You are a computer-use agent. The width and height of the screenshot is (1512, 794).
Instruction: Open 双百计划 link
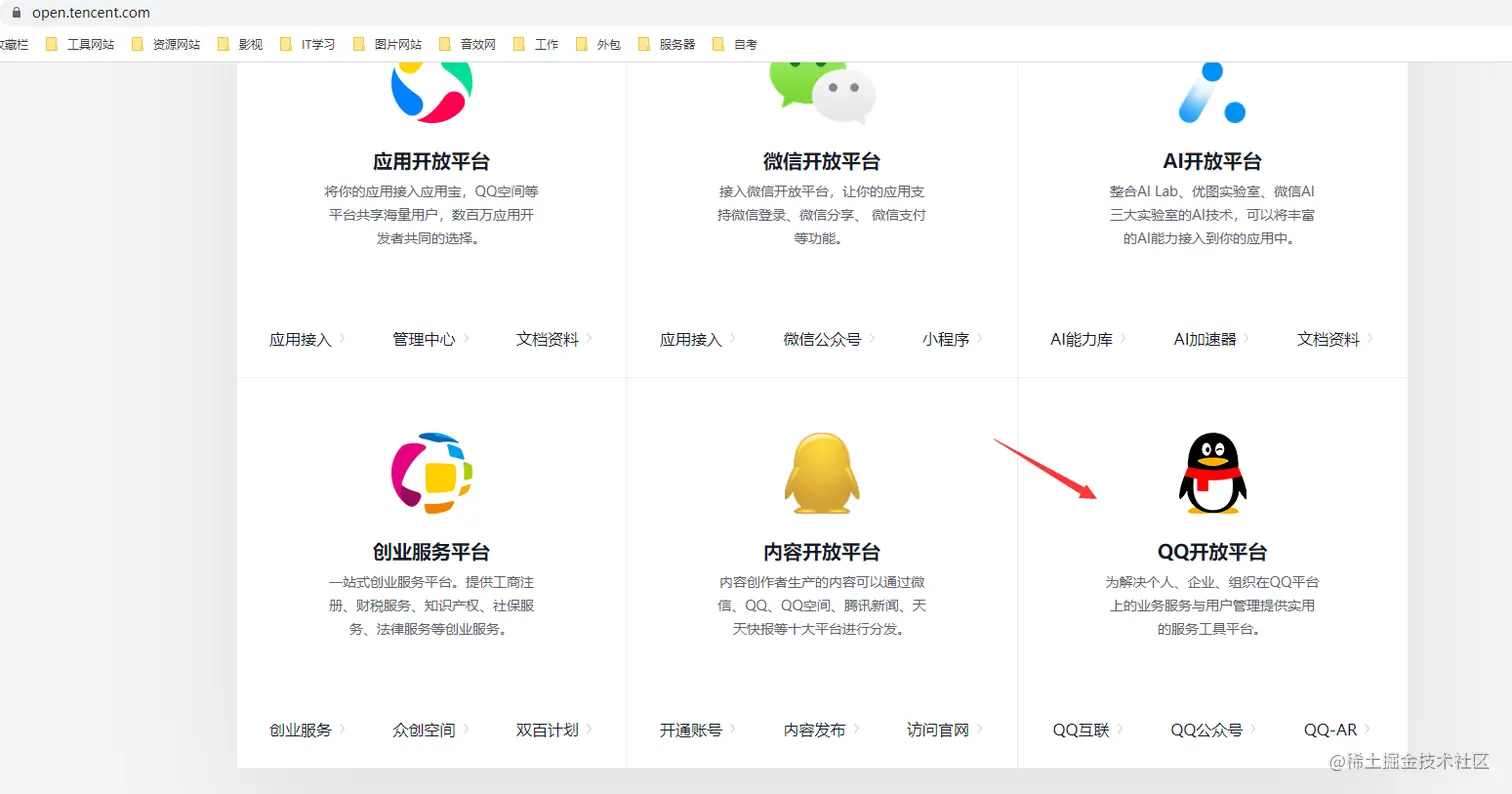click(554, 730)
